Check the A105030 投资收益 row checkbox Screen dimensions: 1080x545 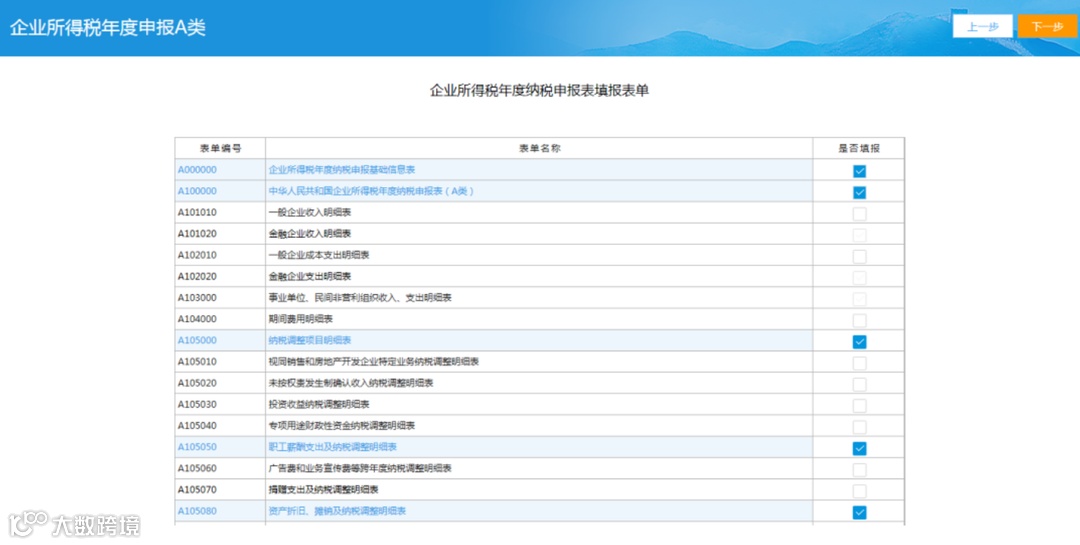click(x=860, y=406)
